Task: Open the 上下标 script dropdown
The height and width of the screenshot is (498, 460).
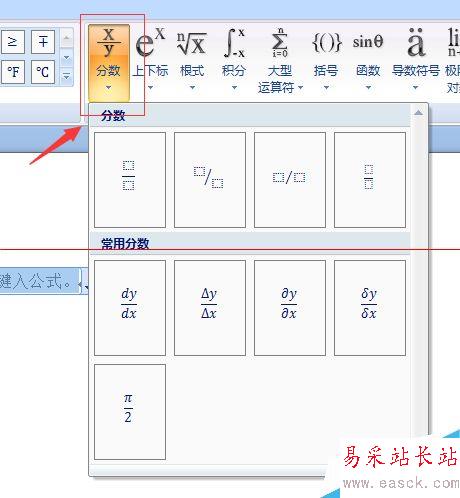Action: tap(150, 60)
